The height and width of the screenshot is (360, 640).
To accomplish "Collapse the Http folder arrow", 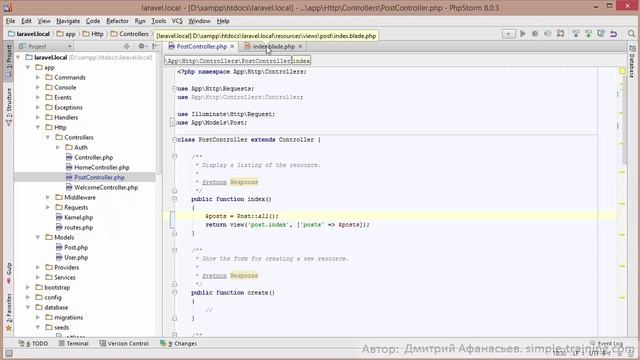I will 38,127.
